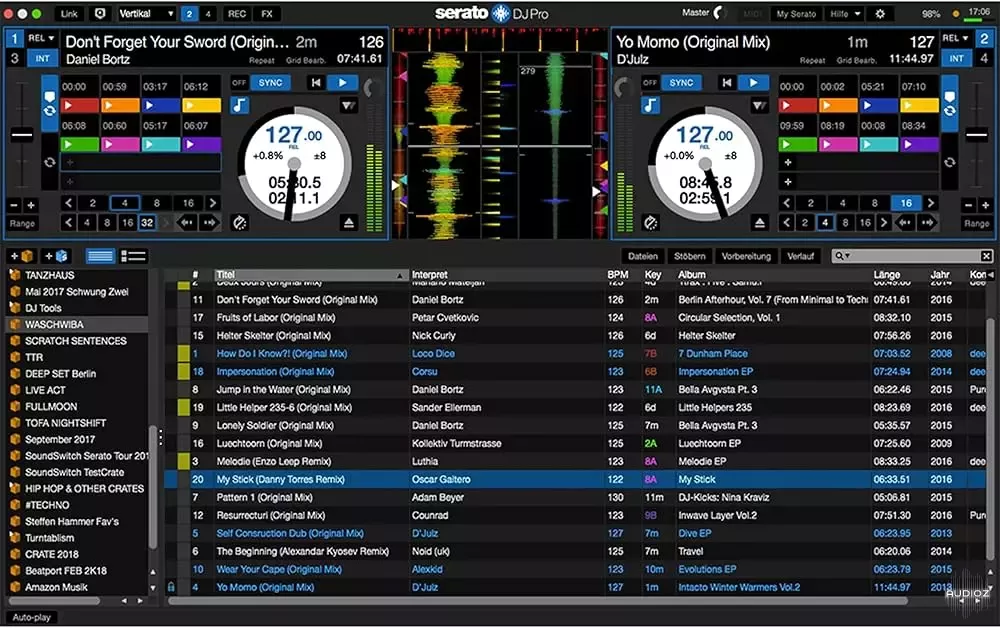Select the WASCHWIBA crate
This screenshot has width=1000, height=628.
pos(78,325)
